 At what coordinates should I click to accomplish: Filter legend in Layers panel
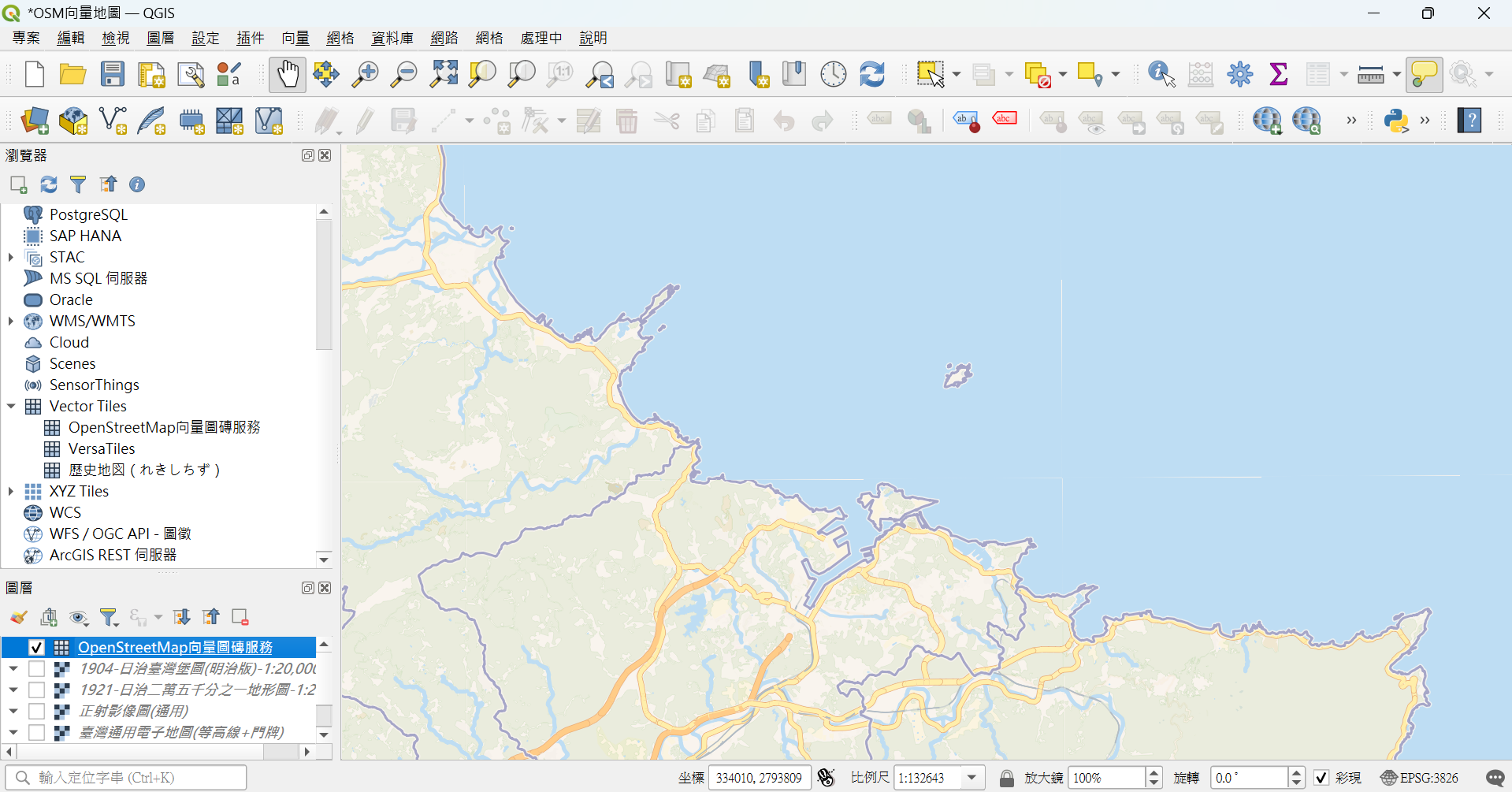pyautogui.click(x=109, y=617)
